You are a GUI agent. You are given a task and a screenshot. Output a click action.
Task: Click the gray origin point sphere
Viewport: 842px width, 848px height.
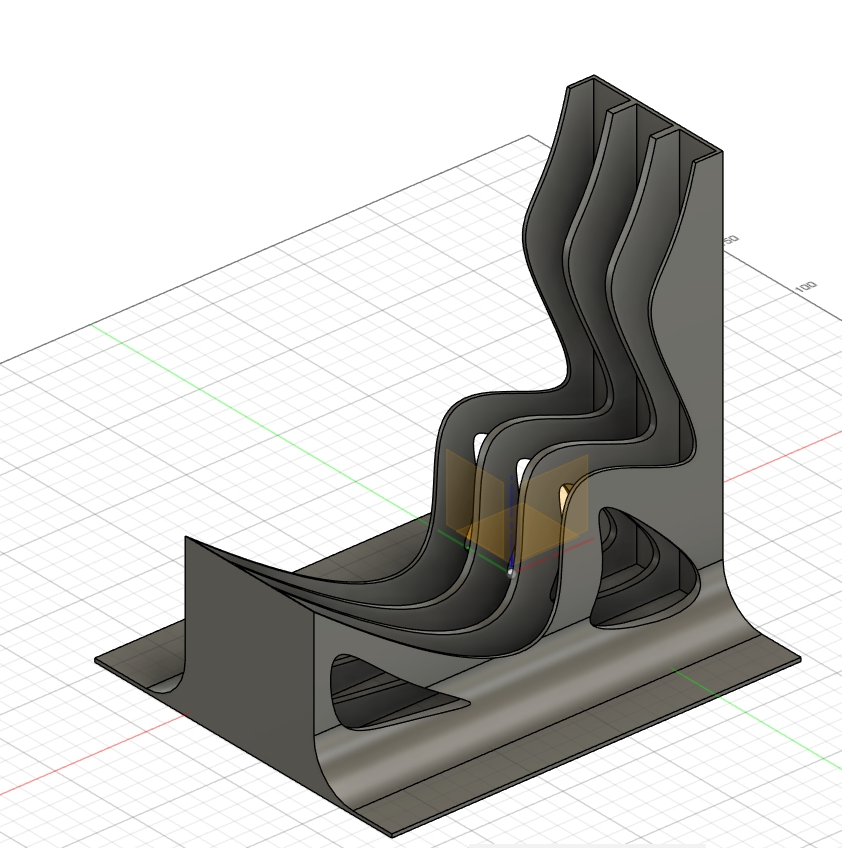click(510, 573)
